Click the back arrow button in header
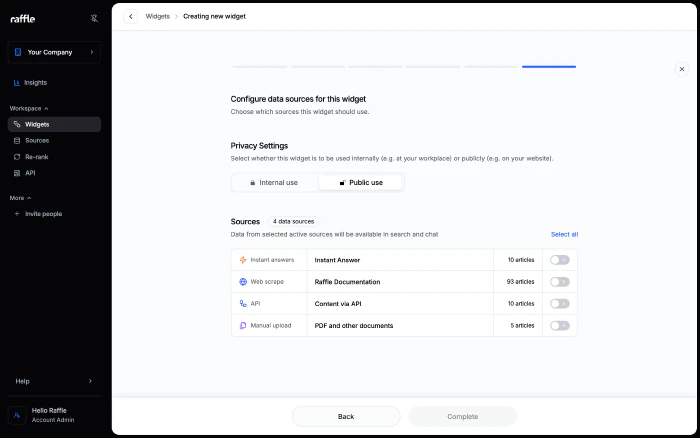 (x=130, y=17)
